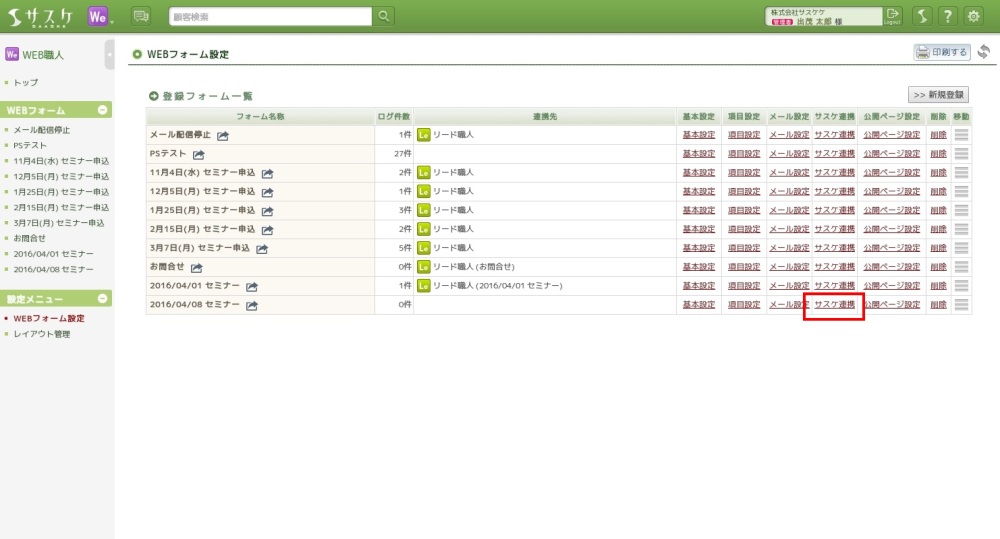1000x539 pixels.
Task: Open share icon for PSテスト form
Action: tap(199, 154)
